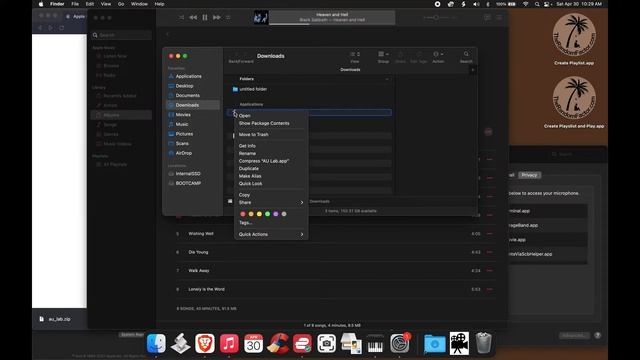Open the Tags… menu entry
Image resolution: width=640 pixels, height=360 pixels.
pyautogui.click(x=245, y=223)
